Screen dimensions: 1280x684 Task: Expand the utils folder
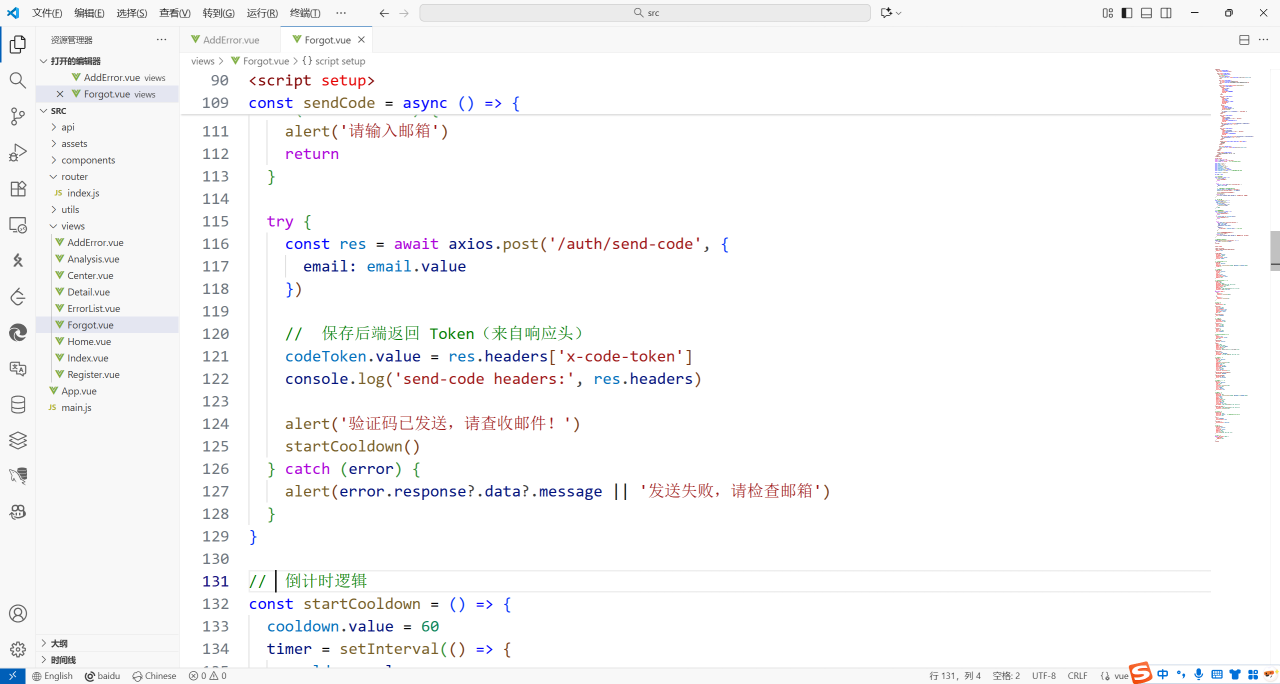[x=107, y=210]
